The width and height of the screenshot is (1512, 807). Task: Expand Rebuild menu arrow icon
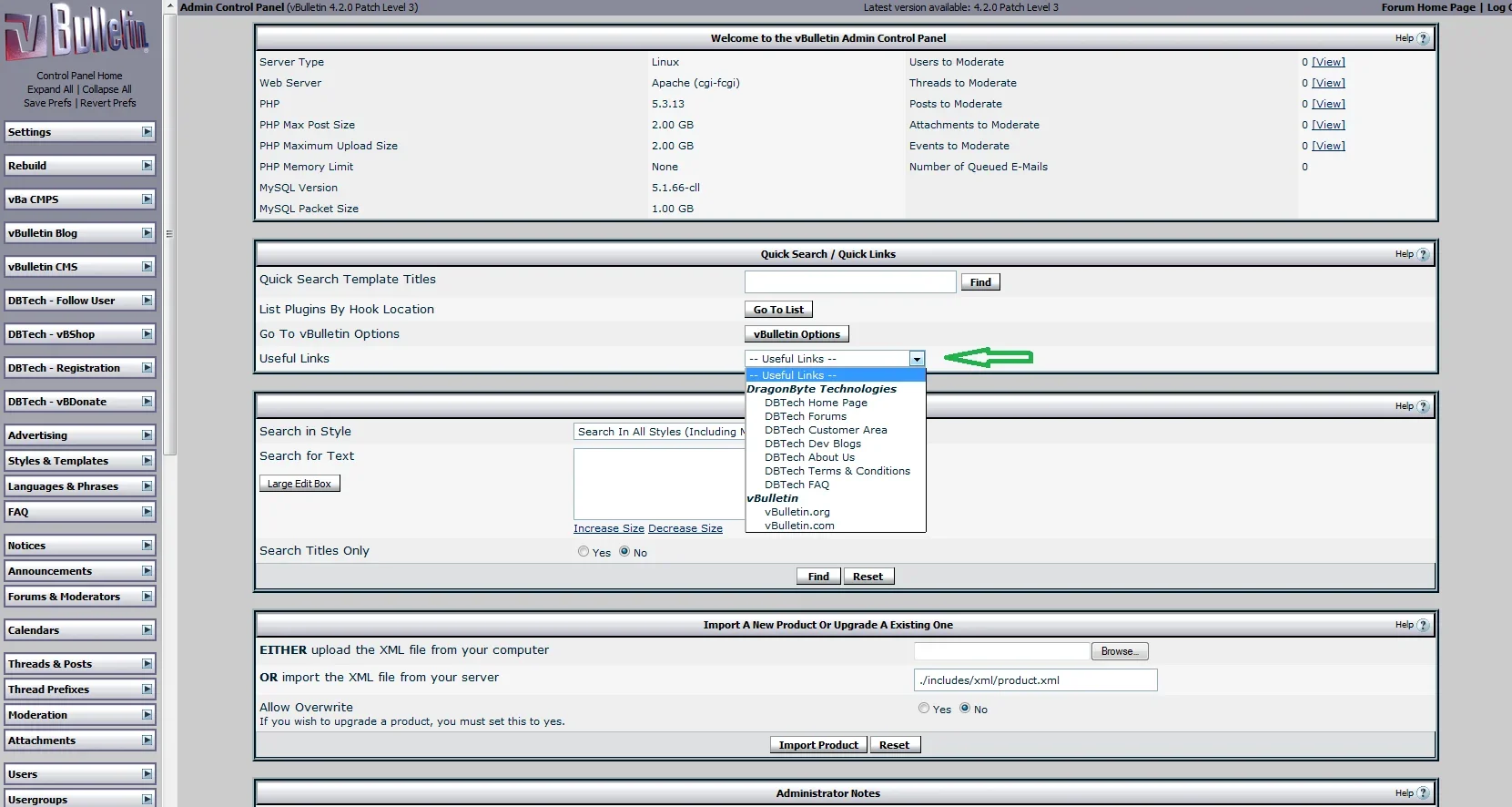tap(147, 166)
